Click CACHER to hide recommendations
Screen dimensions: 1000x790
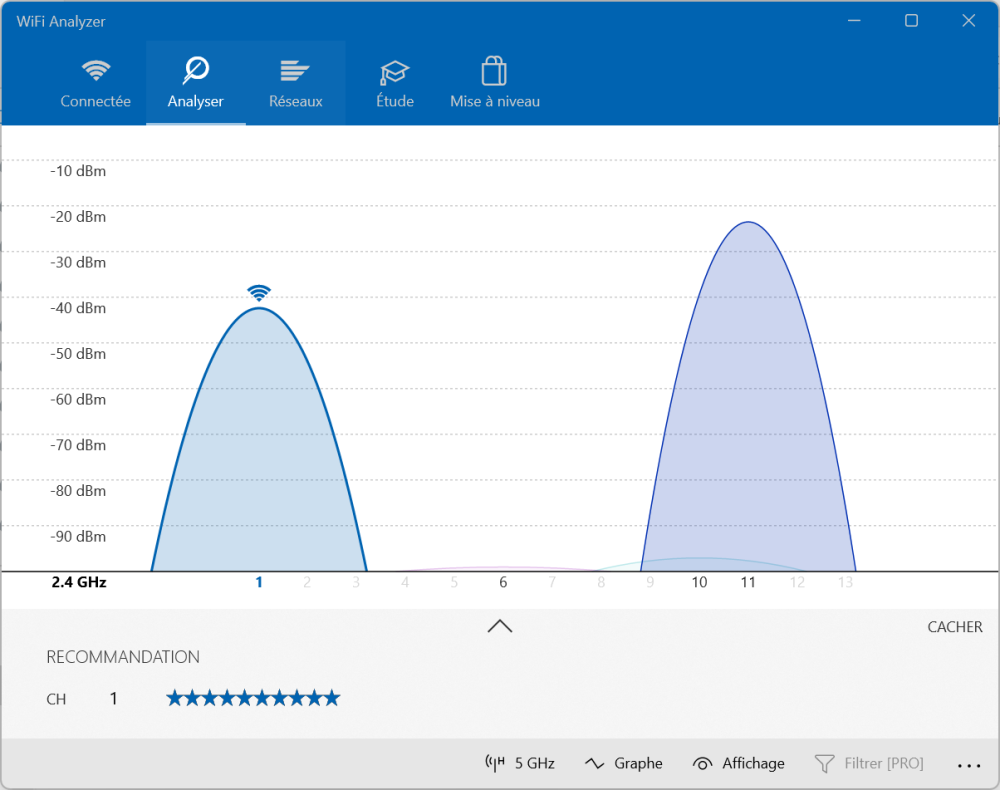pos(955,627)
